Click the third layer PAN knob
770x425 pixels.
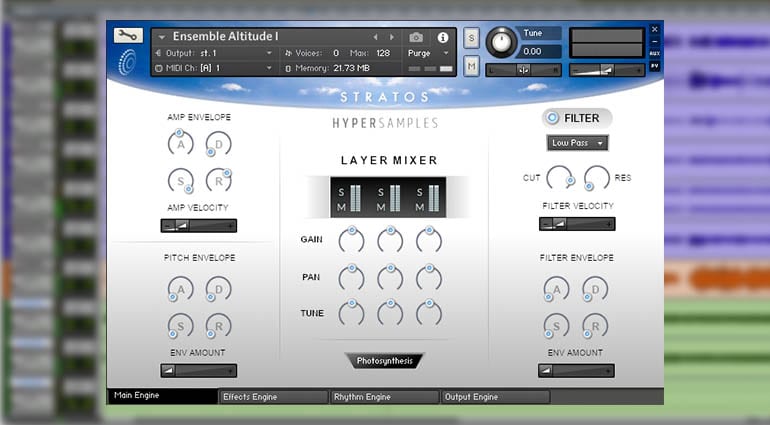click(429, 278)
